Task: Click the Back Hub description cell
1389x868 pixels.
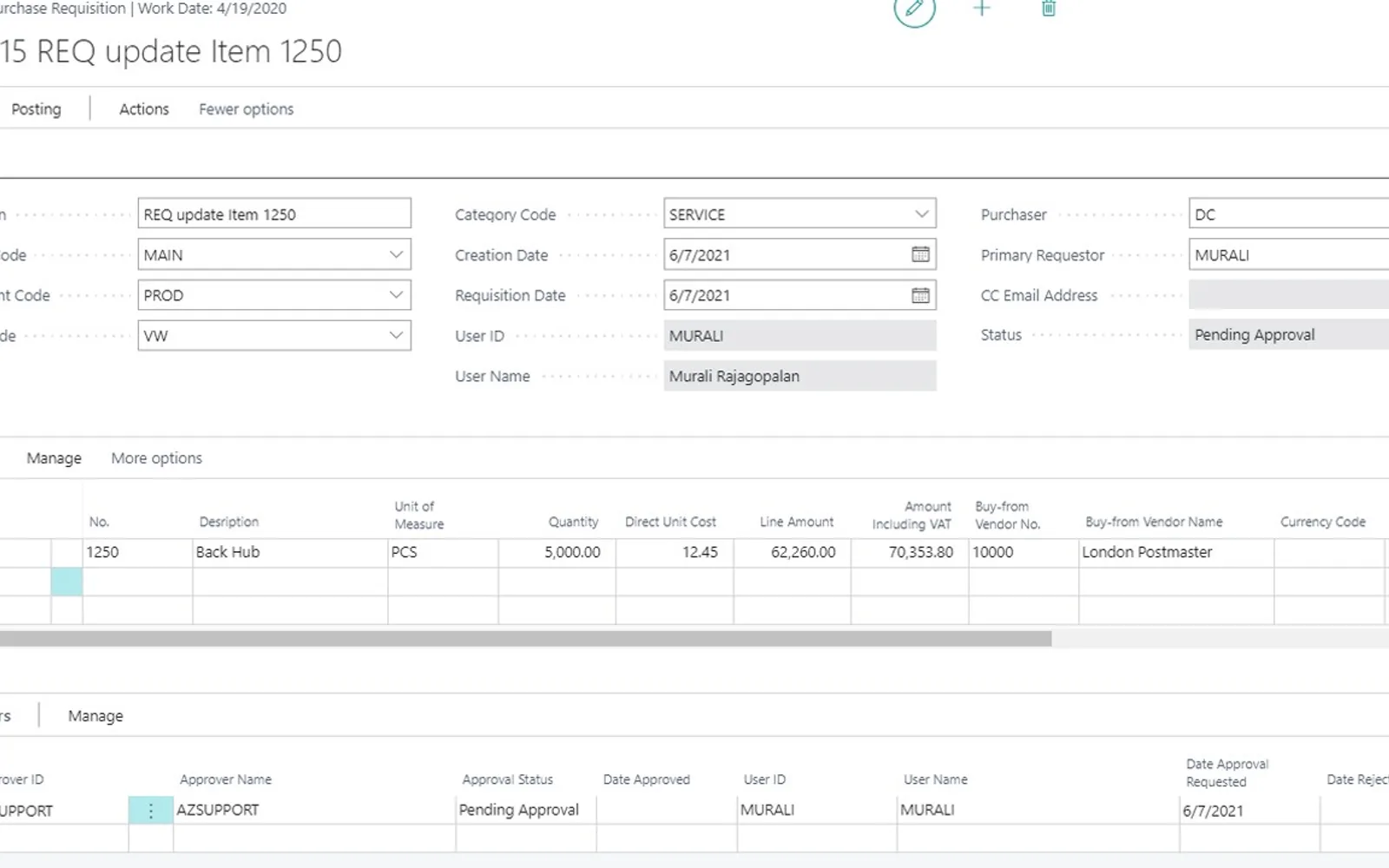Action: coord(290,552)
